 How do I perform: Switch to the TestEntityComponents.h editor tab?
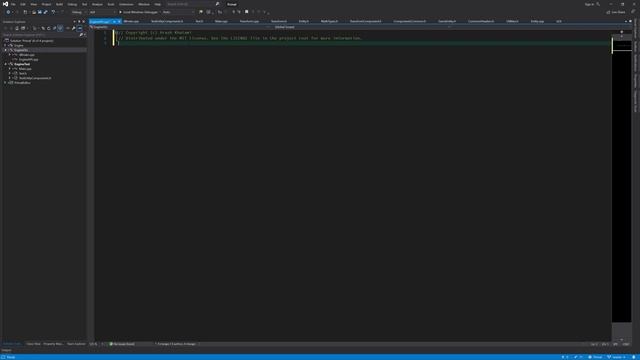[167, 21]
